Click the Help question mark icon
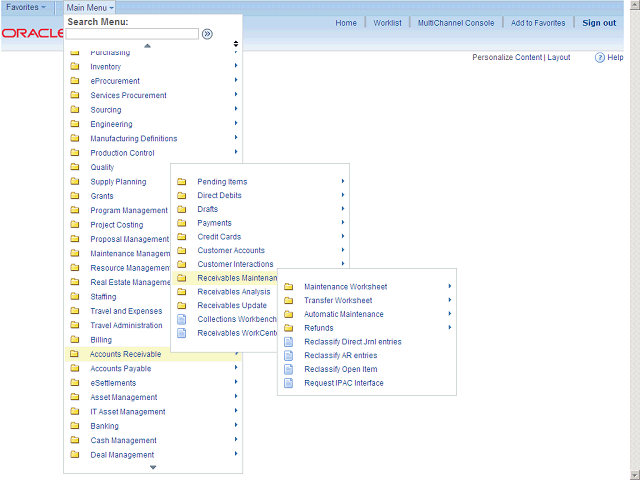Screen dimensions: 640x480 pyautogui.click(x=599, y=58)
